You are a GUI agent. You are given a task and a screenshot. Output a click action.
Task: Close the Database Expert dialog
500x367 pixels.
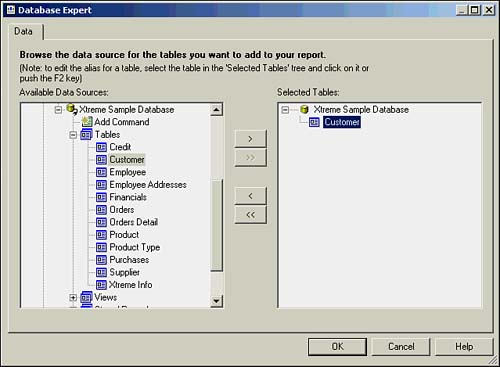(488, 10)
